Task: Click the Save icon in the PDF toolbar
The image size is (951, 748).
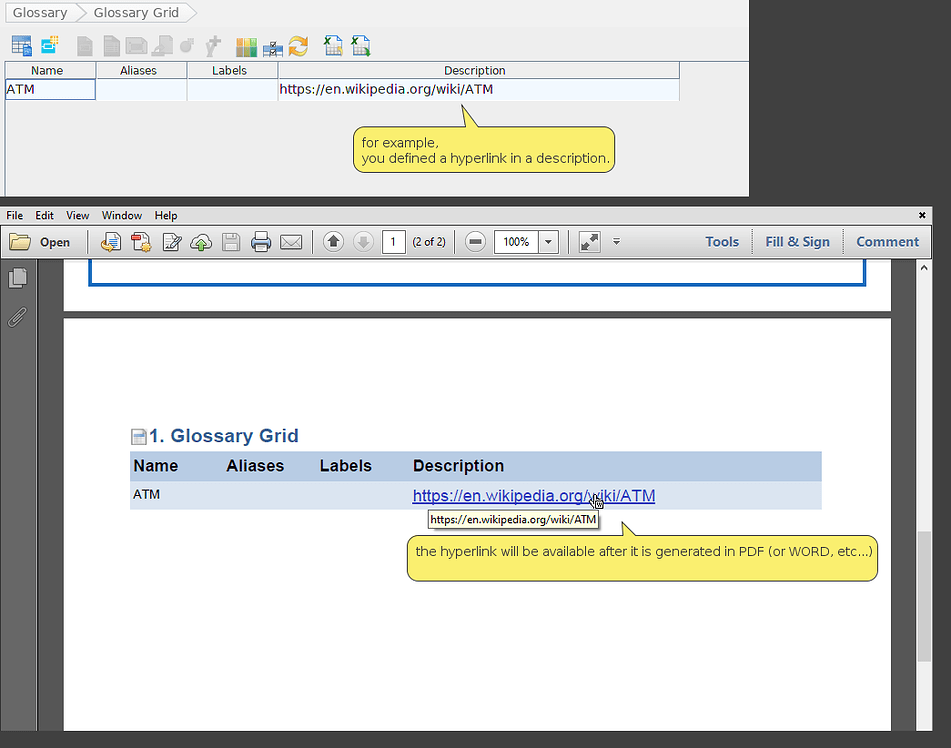Action: coord(231,241)
